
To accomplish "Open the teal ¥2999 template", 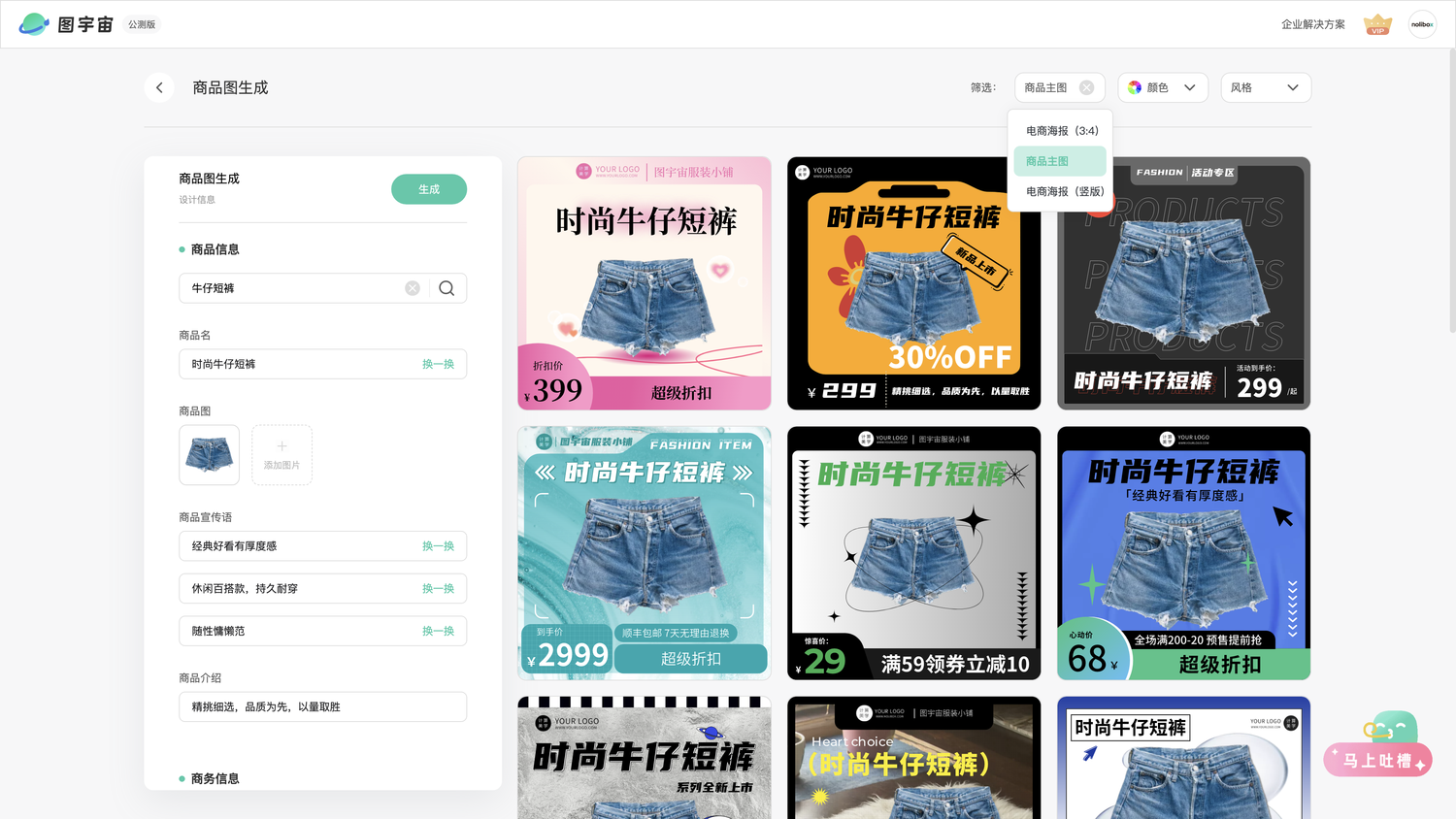I will point(645,553).
